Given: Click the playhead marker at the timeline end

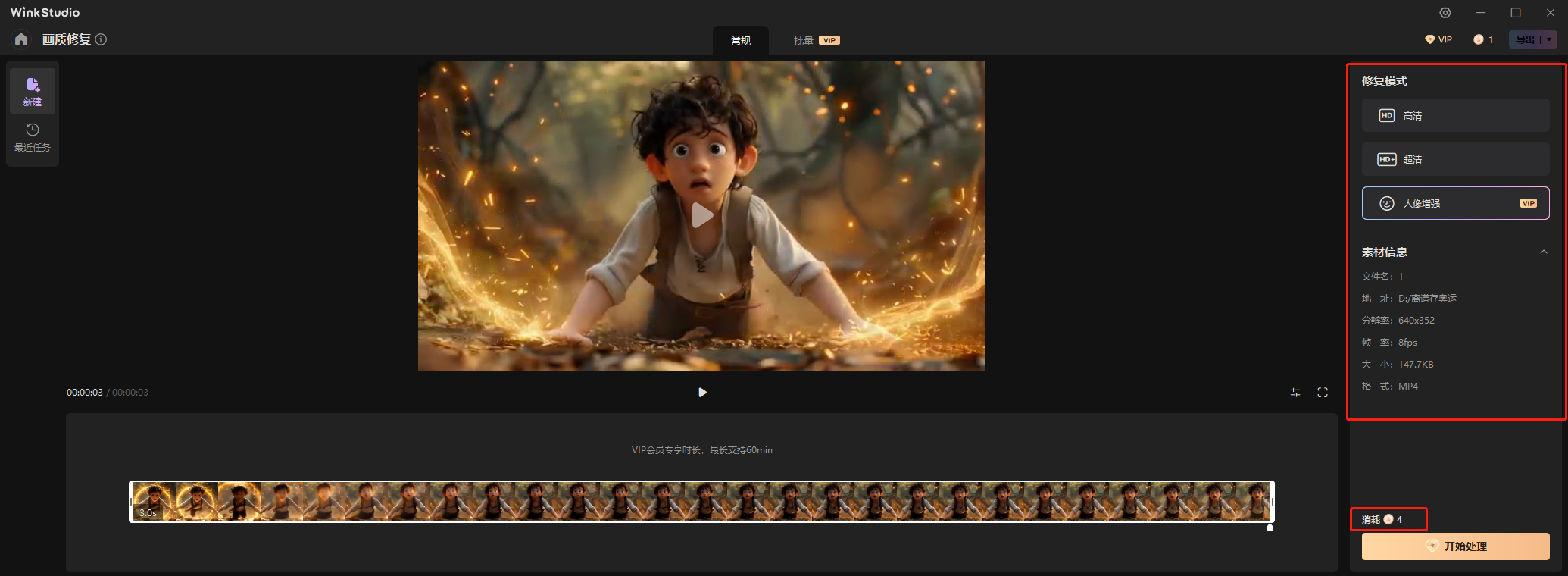Looking at the screenshot, I should [1270, 527].
